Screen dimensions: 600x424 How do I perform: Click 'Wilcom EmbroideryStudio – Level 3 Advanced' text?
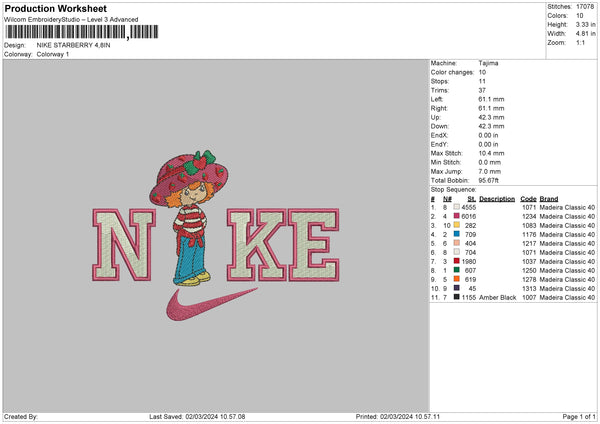pos(71,20)
